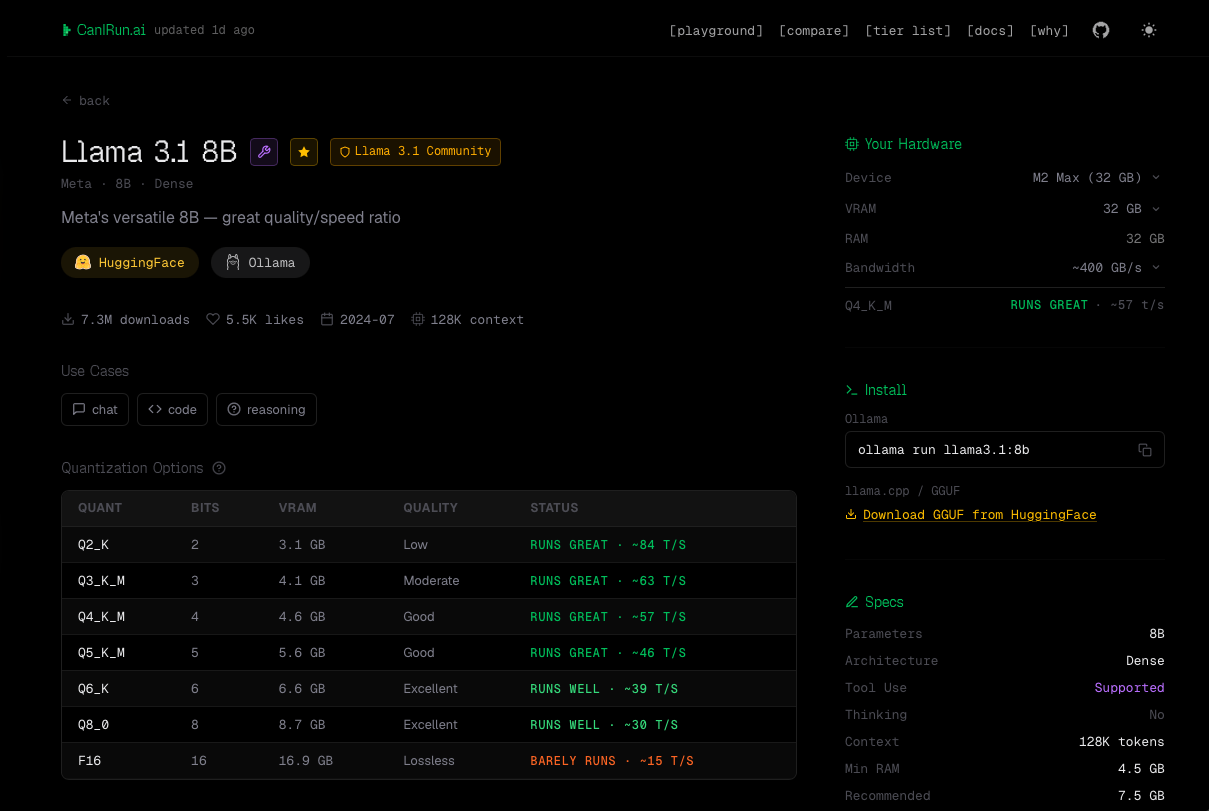
Task: Copy the ollama run command
Action: [1145, 450]
